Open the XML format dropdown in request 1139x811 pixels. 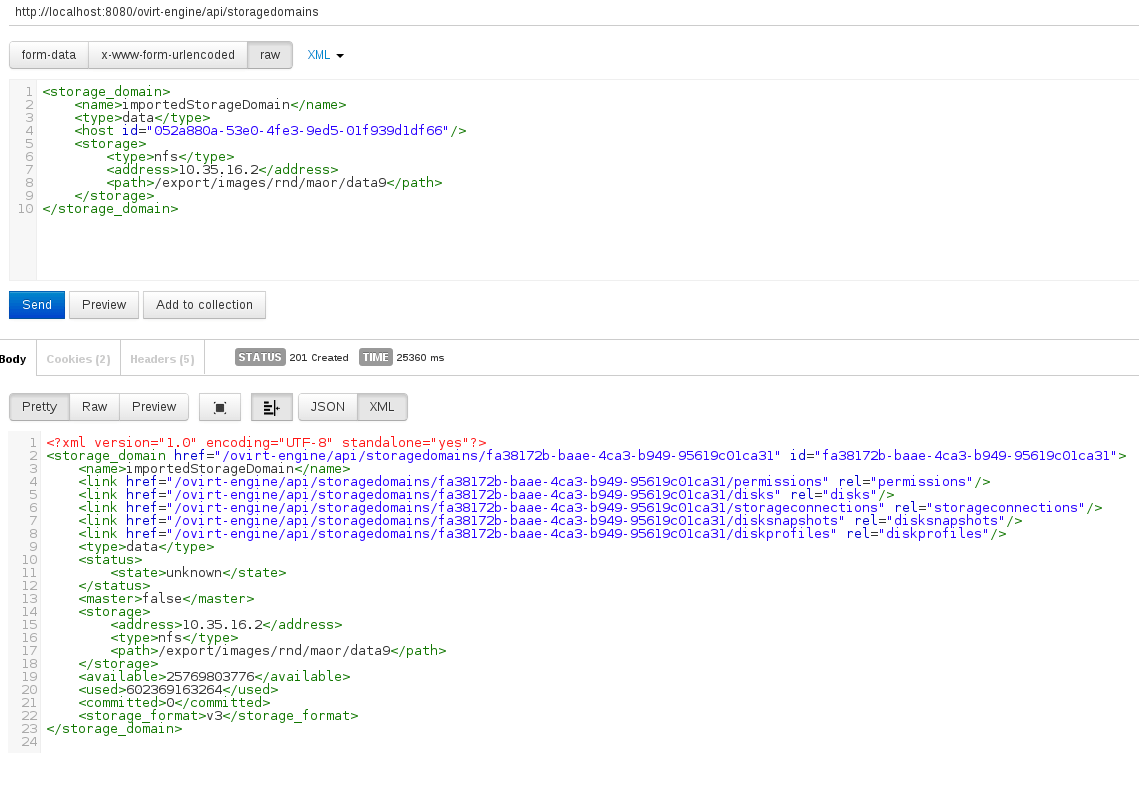(x=325, y=55)
